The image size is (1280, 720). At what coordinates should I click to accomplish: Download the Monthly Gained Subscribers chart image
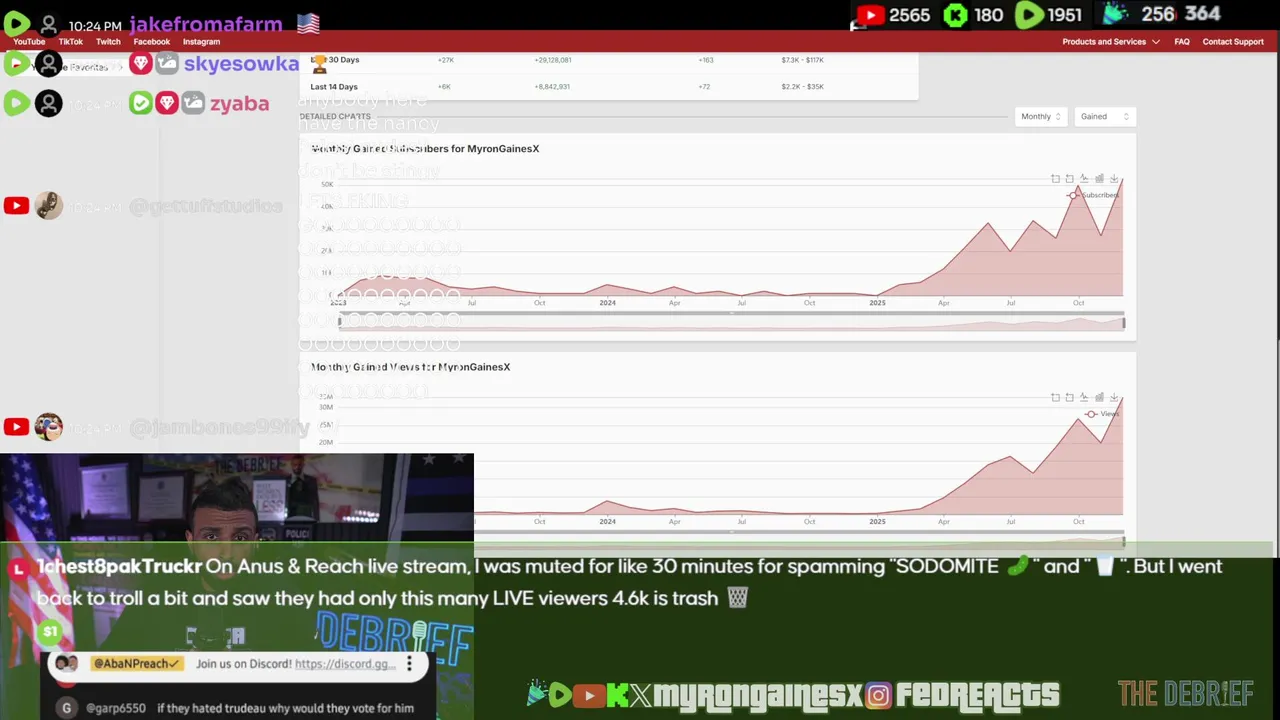pos(1114,179)
